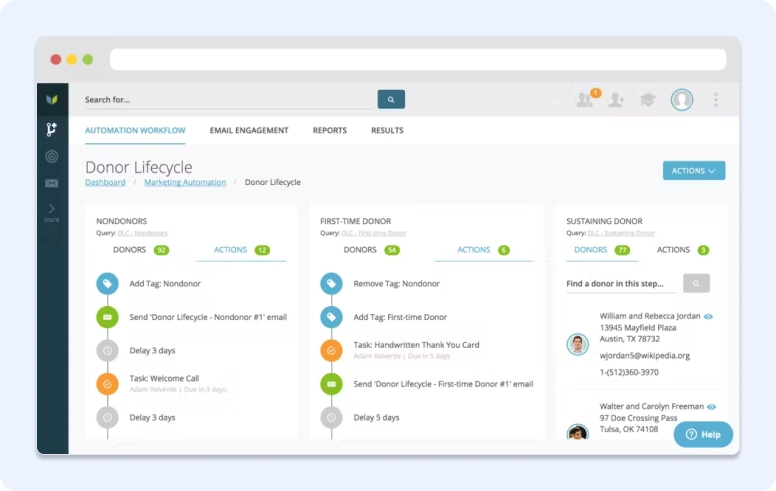
Task: Open the Actions dropdown button
Action: click(694, 171)
